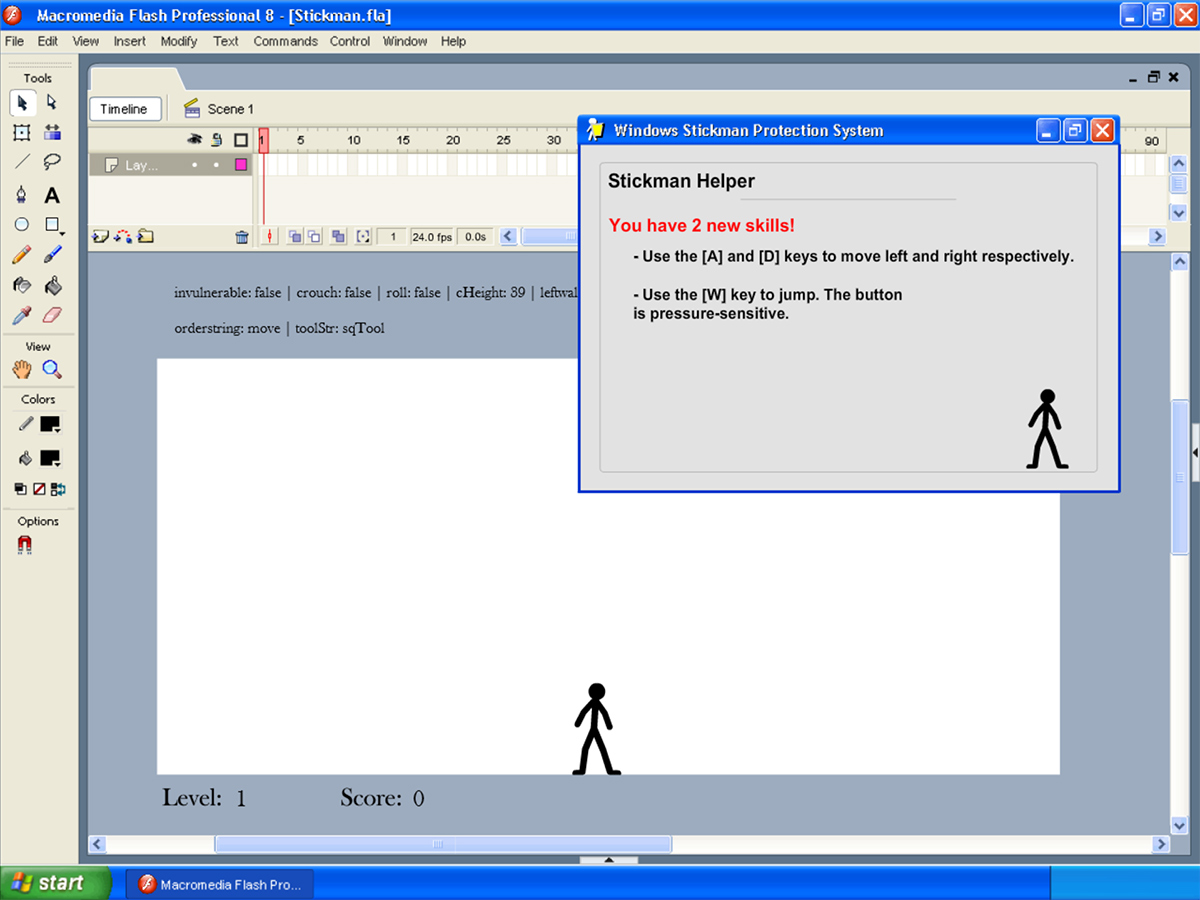Toggle lock dot for the Lay... layer
Image resolution: width=1200 pixels, height=900 pixels.
(216, 165)
